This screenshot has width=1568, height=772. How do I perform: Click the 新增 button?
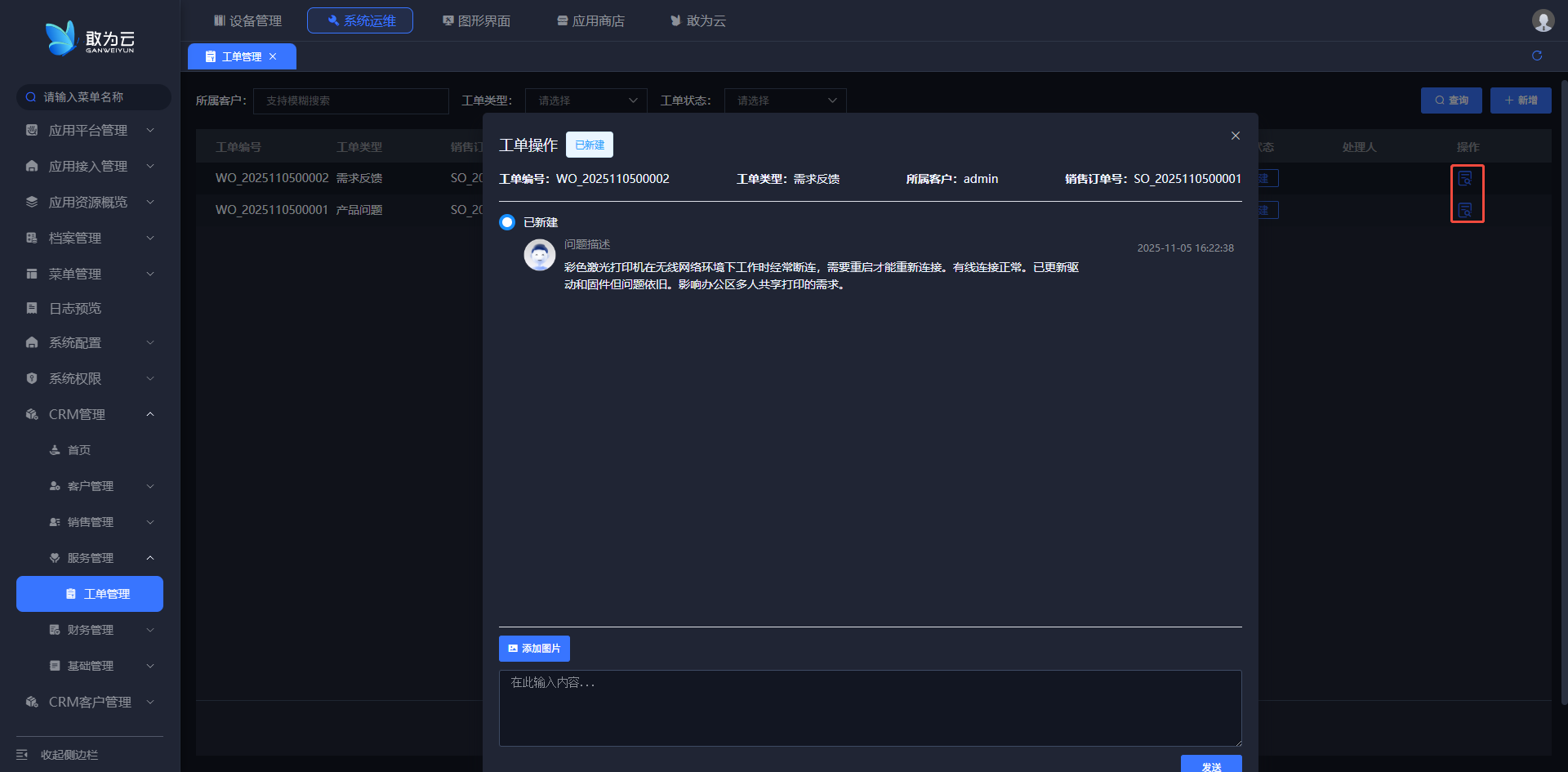(x=1521, y=100)
